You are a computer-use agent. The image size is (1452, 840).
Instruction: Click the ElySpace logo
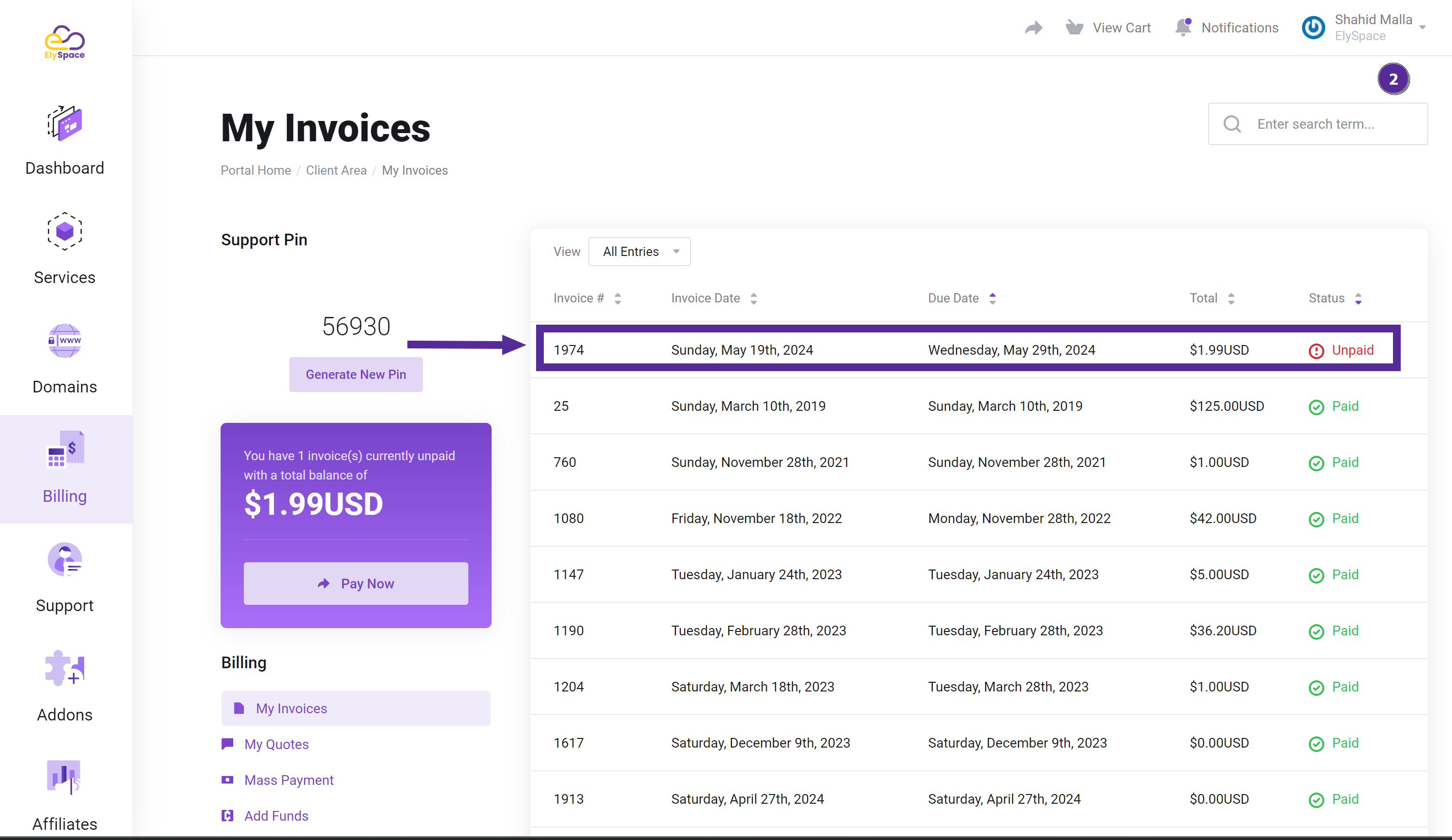tap(64, 42)
